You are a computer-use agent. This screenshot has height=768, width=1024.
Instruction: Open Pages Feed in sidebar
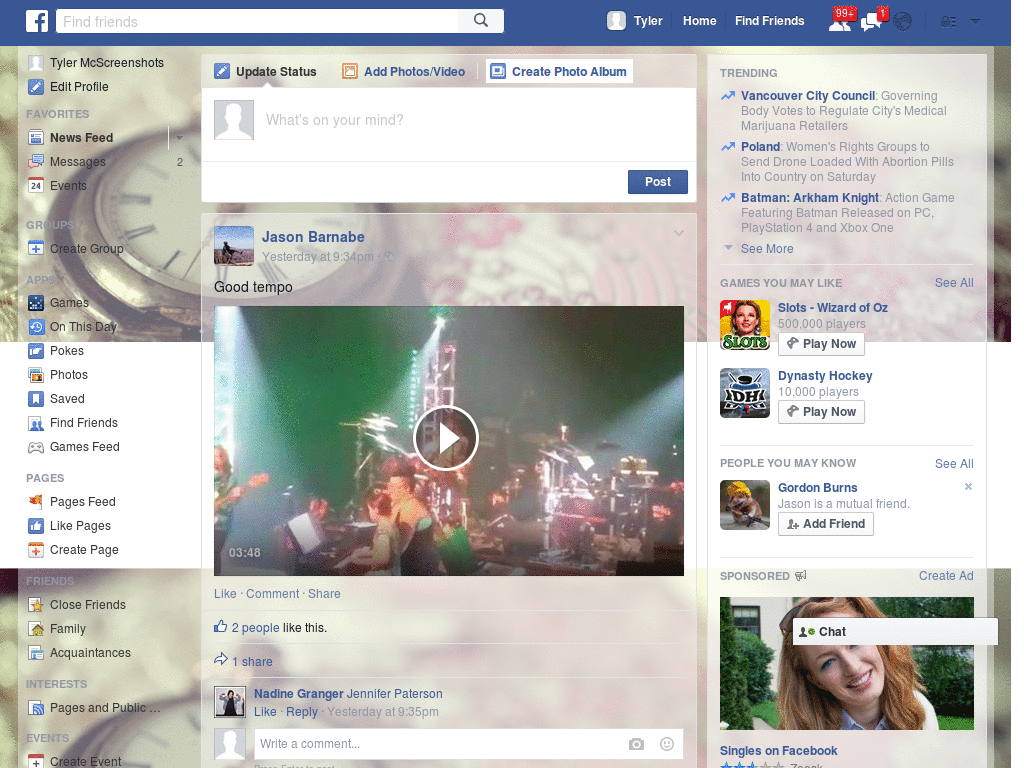click(x=82, y=502)
